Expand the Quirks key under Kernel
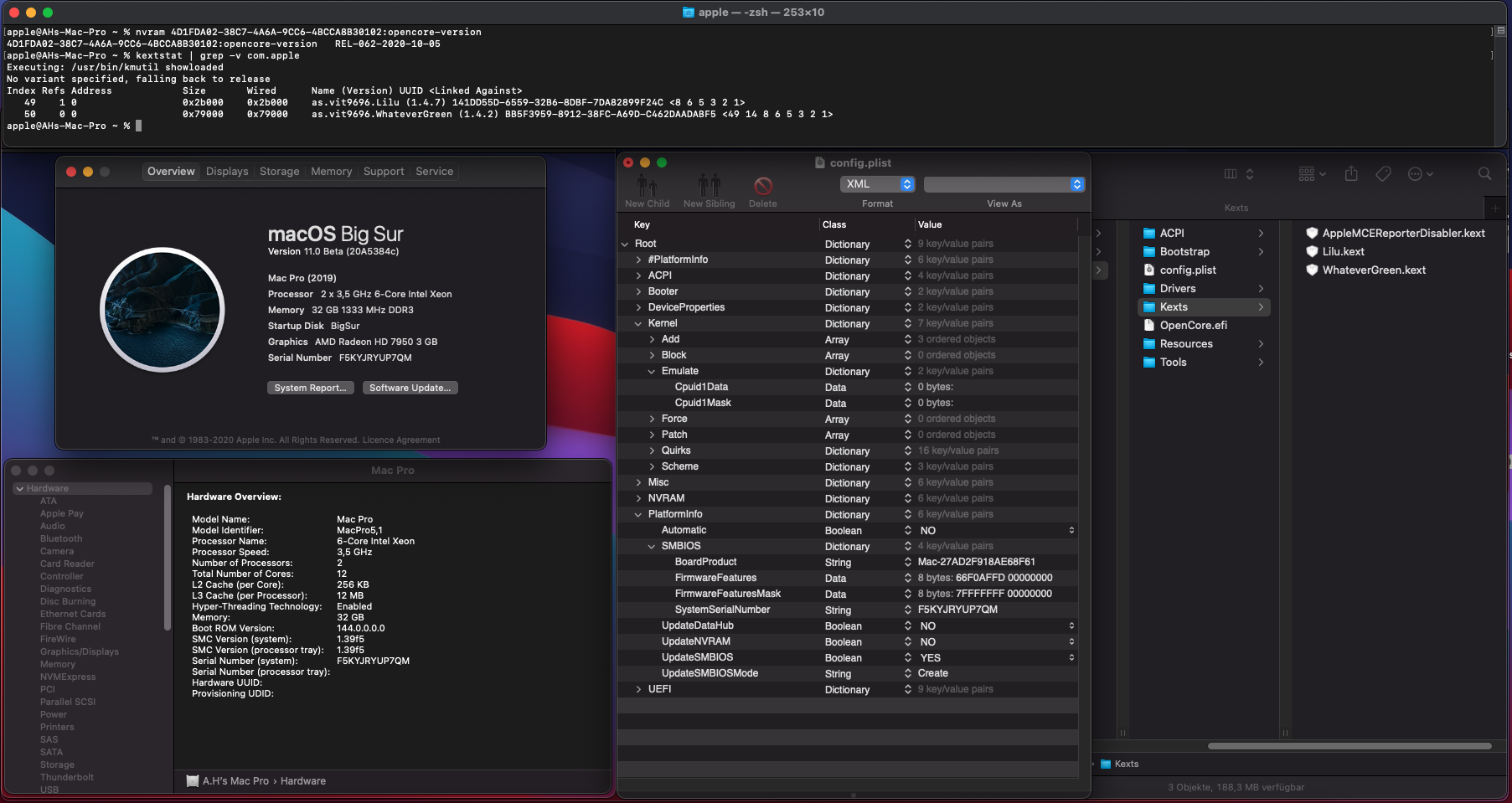This screenshot has width=1512, height=803. coord(652,450)
